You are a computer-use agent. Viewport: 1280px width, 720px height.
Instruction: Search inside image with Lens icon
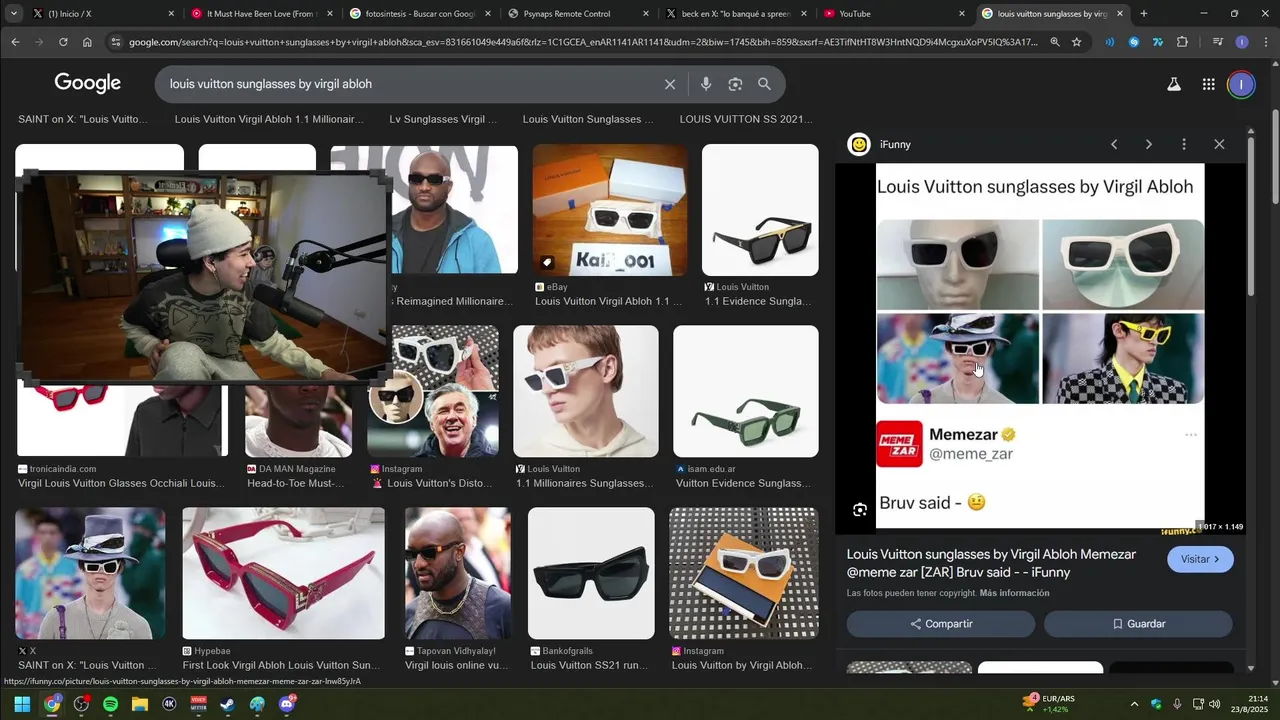[860, 510]
